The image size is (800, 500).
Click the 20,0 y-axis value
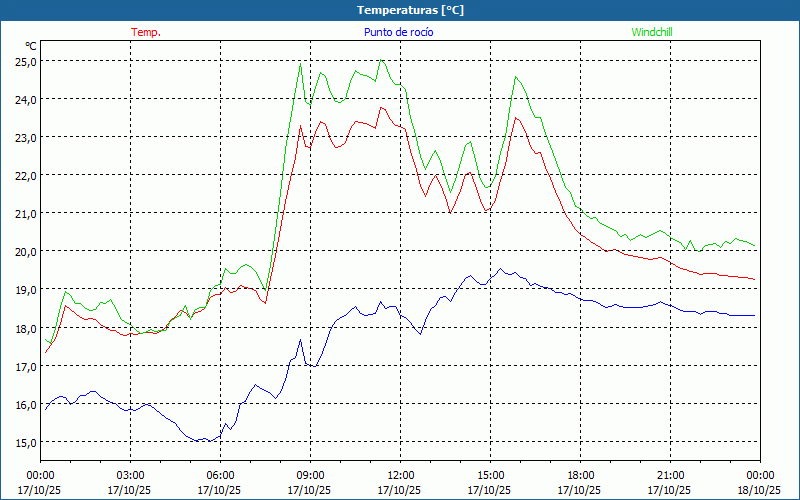tap(25, 251)
